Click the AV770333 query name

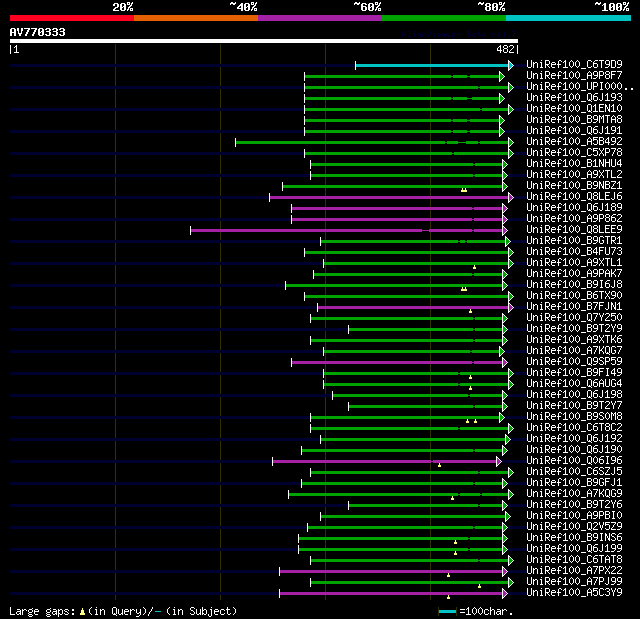point(38,32)
